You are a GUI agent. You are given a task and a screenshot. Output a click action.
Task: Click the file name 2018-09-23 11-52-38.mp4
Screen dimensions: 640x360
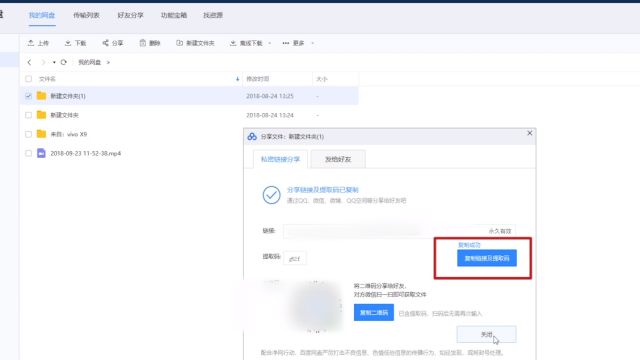pos(86,153)
